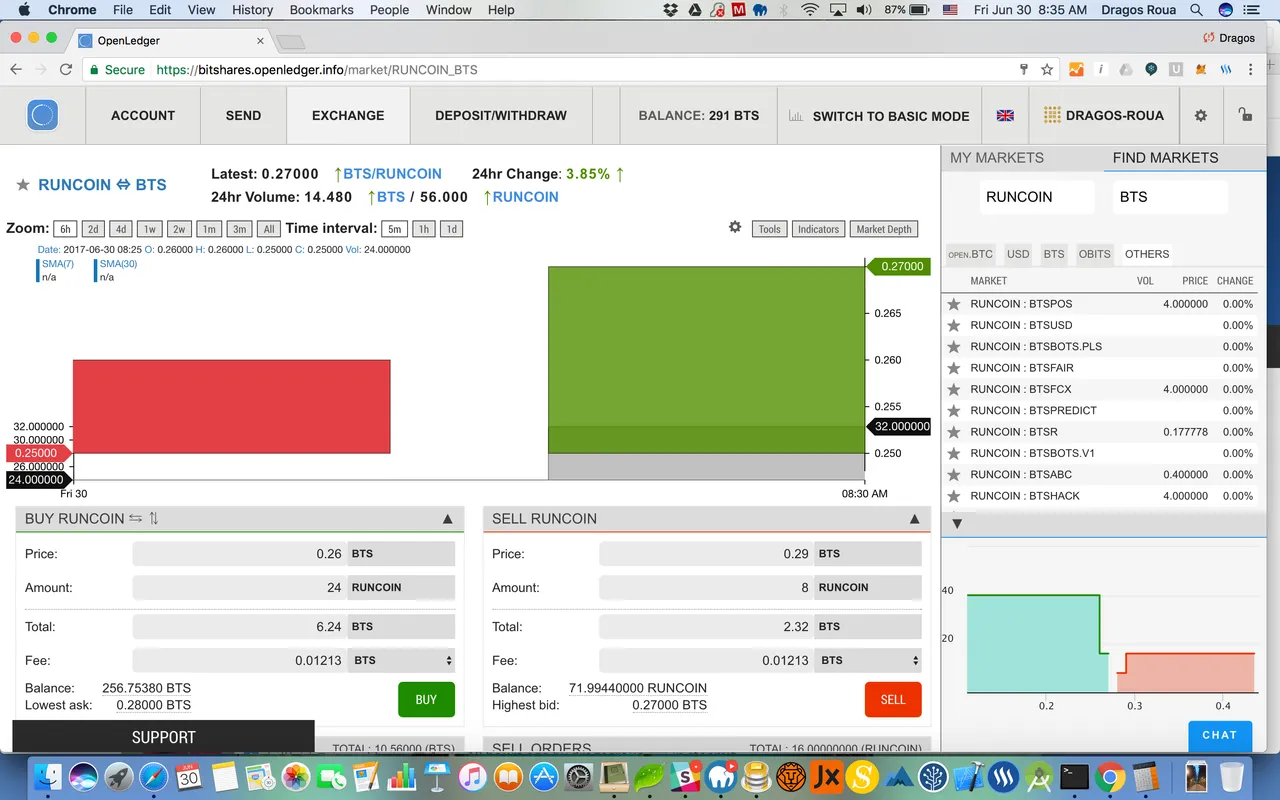
Task: Change language via UK flag icon
Action: [x=1006, y=115]
